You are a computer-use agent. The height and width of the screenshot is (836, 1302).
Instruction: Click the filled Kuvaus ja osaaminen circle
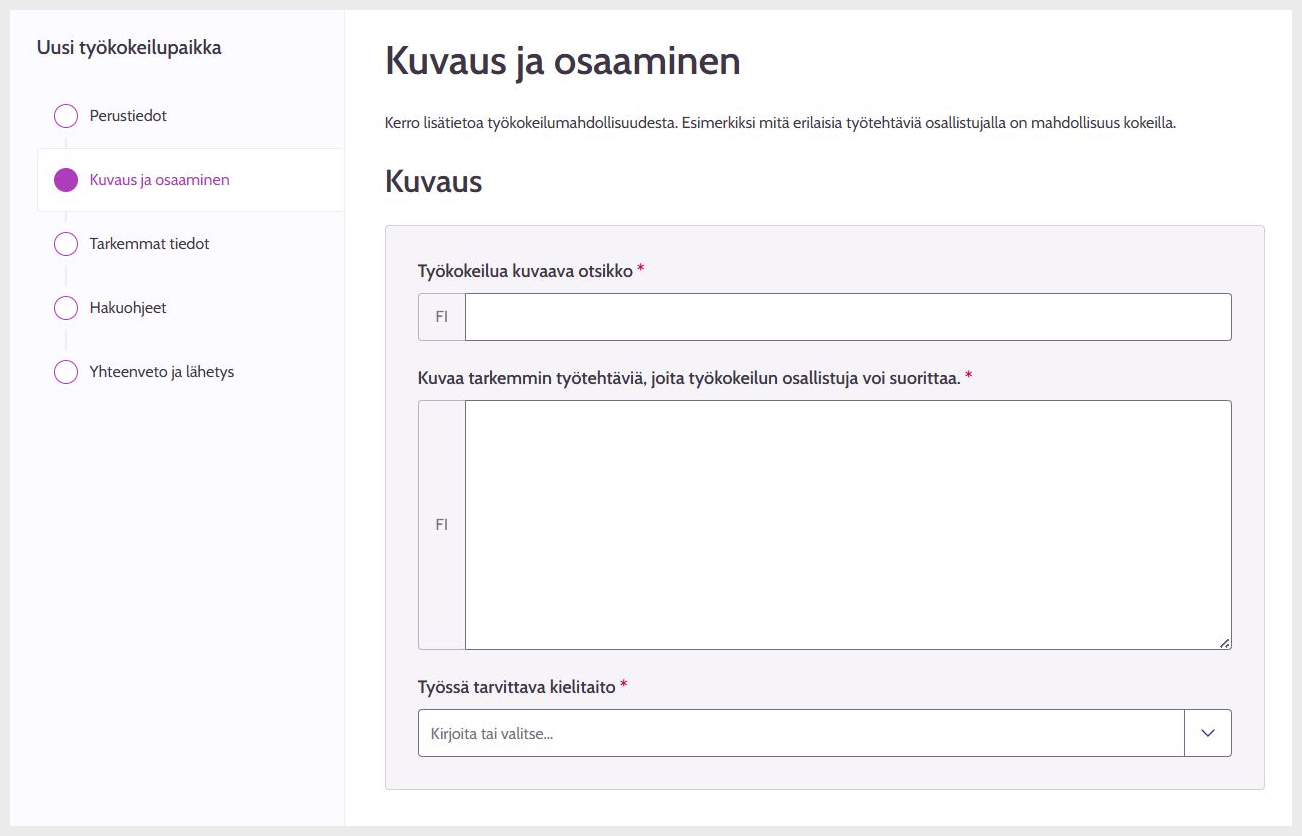coord(66,180)
